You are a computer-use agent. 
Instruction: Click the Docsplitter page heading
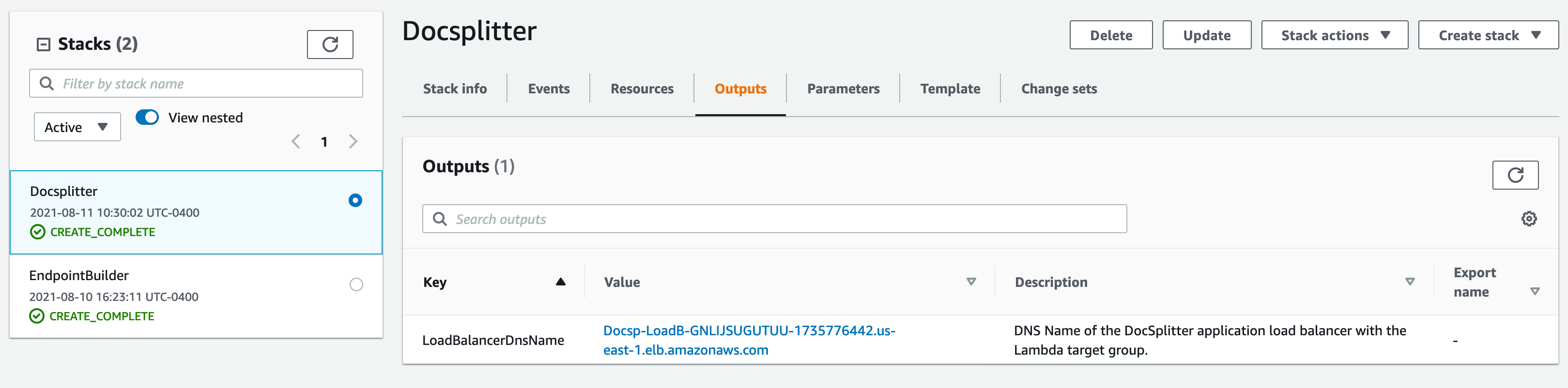[x=469, y=31]
